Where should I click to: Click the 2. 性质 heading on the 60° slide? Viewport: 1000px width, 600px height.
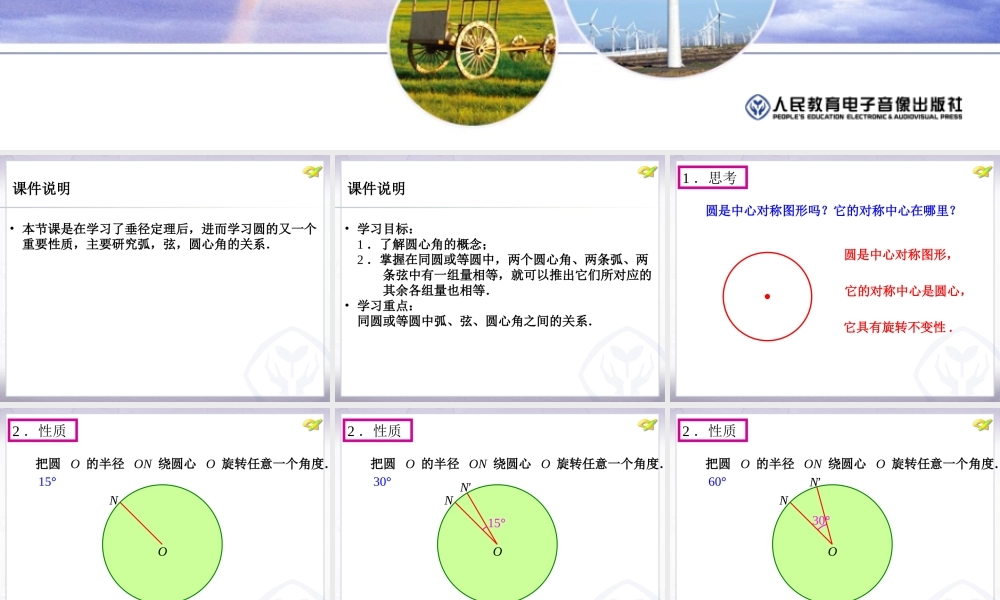tap(712, 430)
